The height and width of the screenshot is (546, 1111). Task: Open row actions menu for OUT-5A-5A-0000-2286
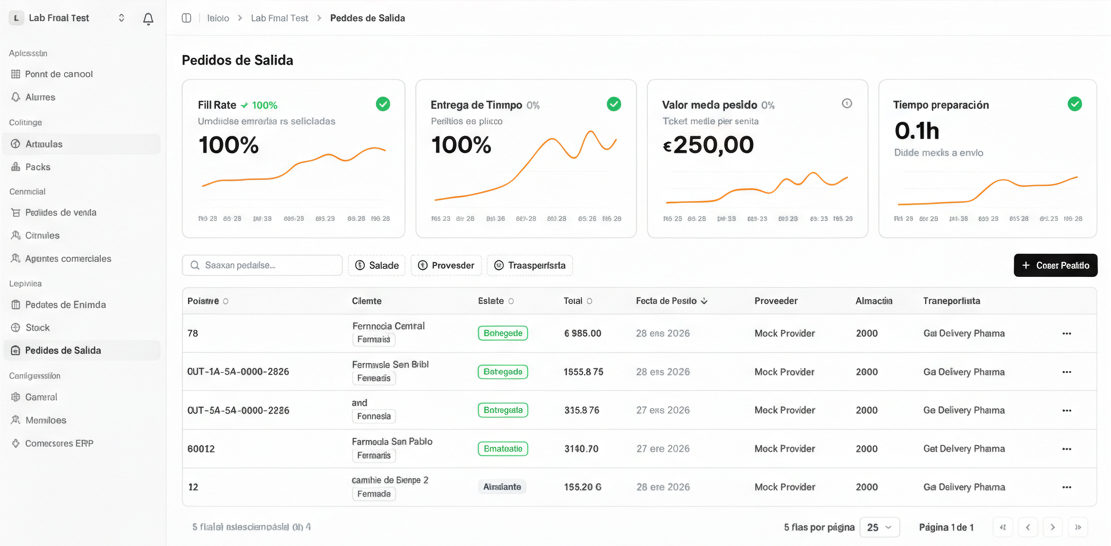[1066, 410]
